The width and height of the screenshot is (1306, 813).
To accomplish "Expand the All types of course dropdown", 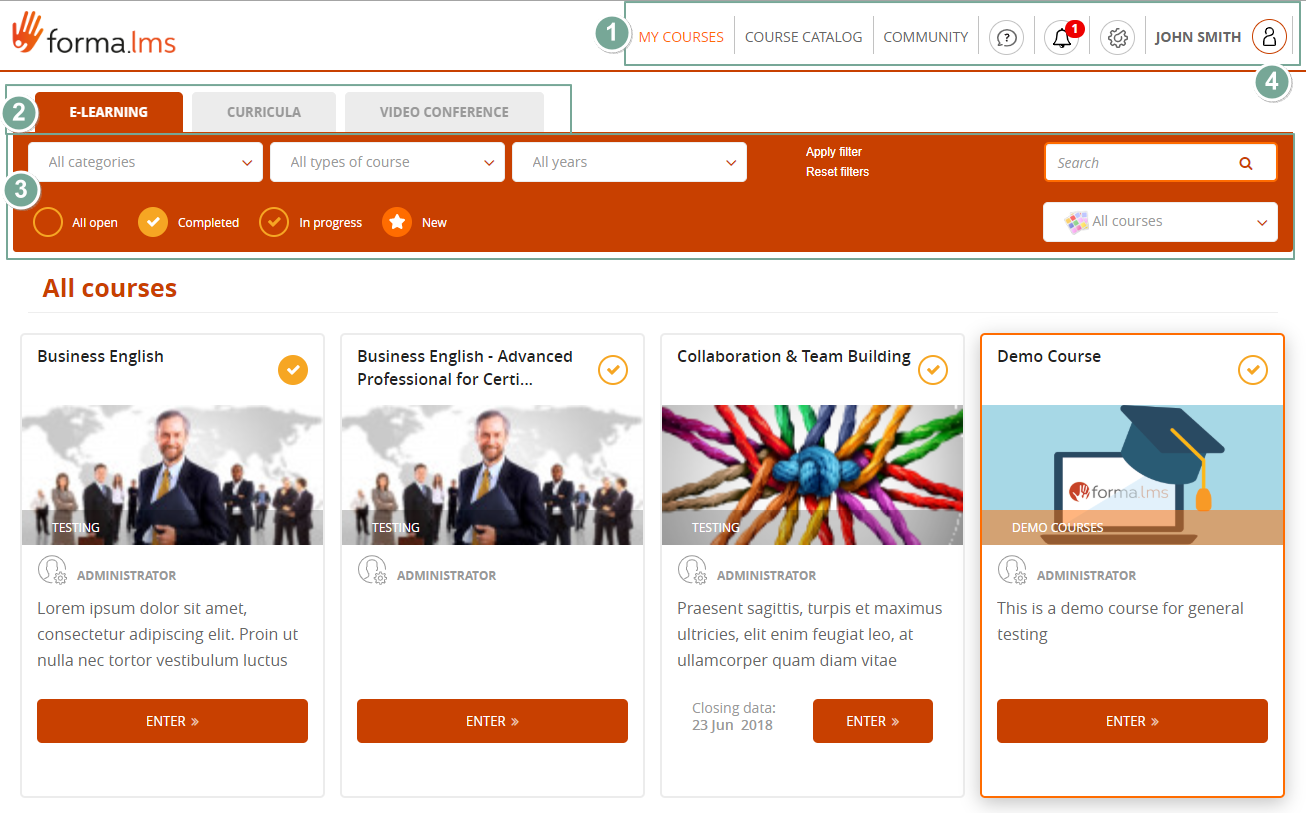I will click(x=387, y=161).
